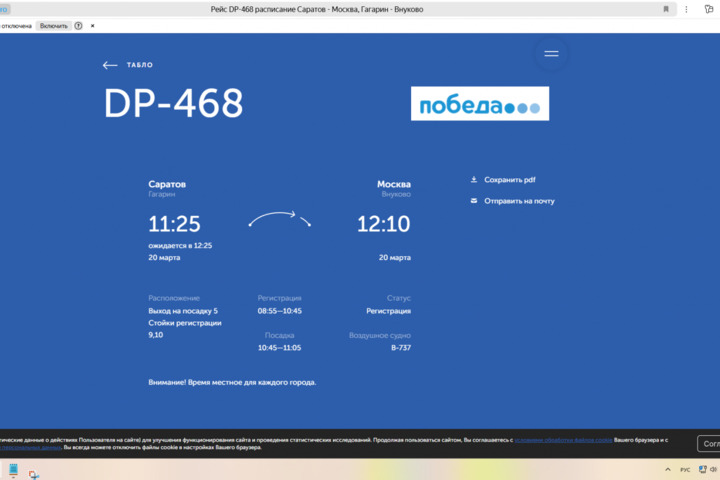Open the browser three-dot menu

point(686,9)
